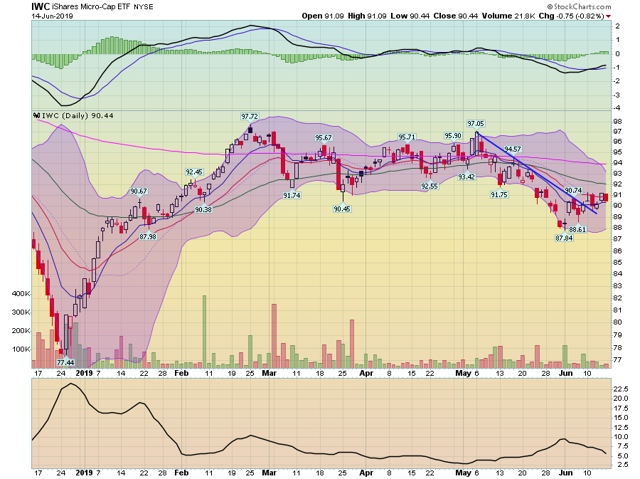The height and width of the screenshot is (479, 640).
Task: Click the red down-arrow change indicator
Action: [x=608, y=16]
